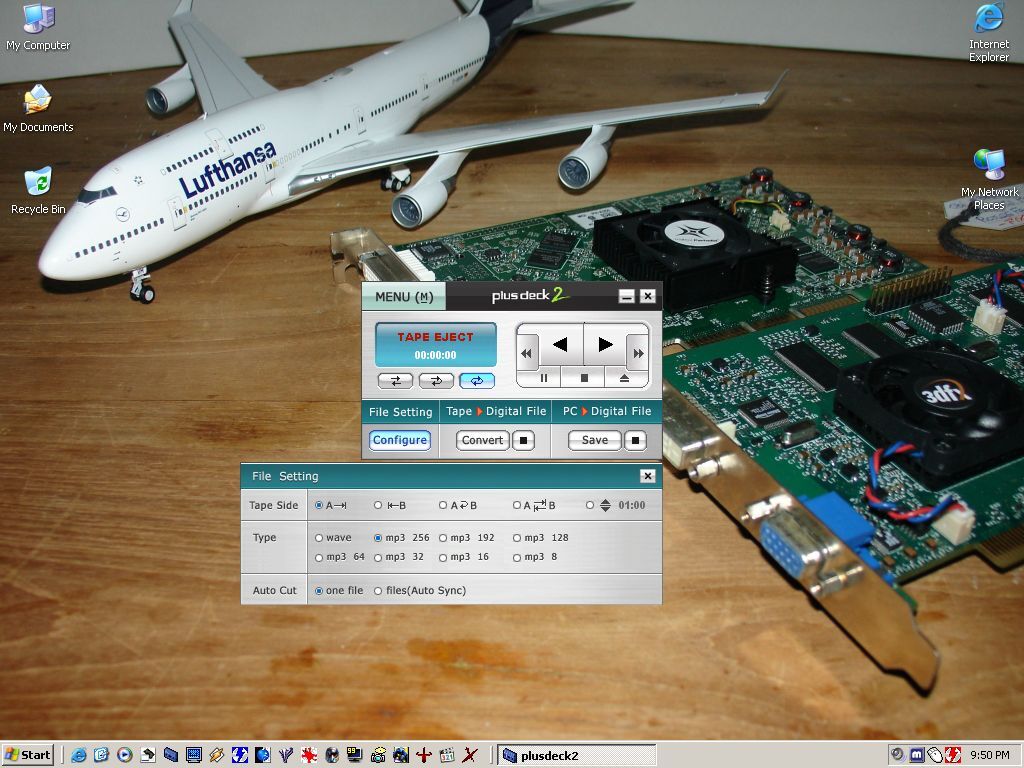This screenshot has width=1024, height=768.
Task: Open Internet Explorer desktop icon
Action: 989,33
